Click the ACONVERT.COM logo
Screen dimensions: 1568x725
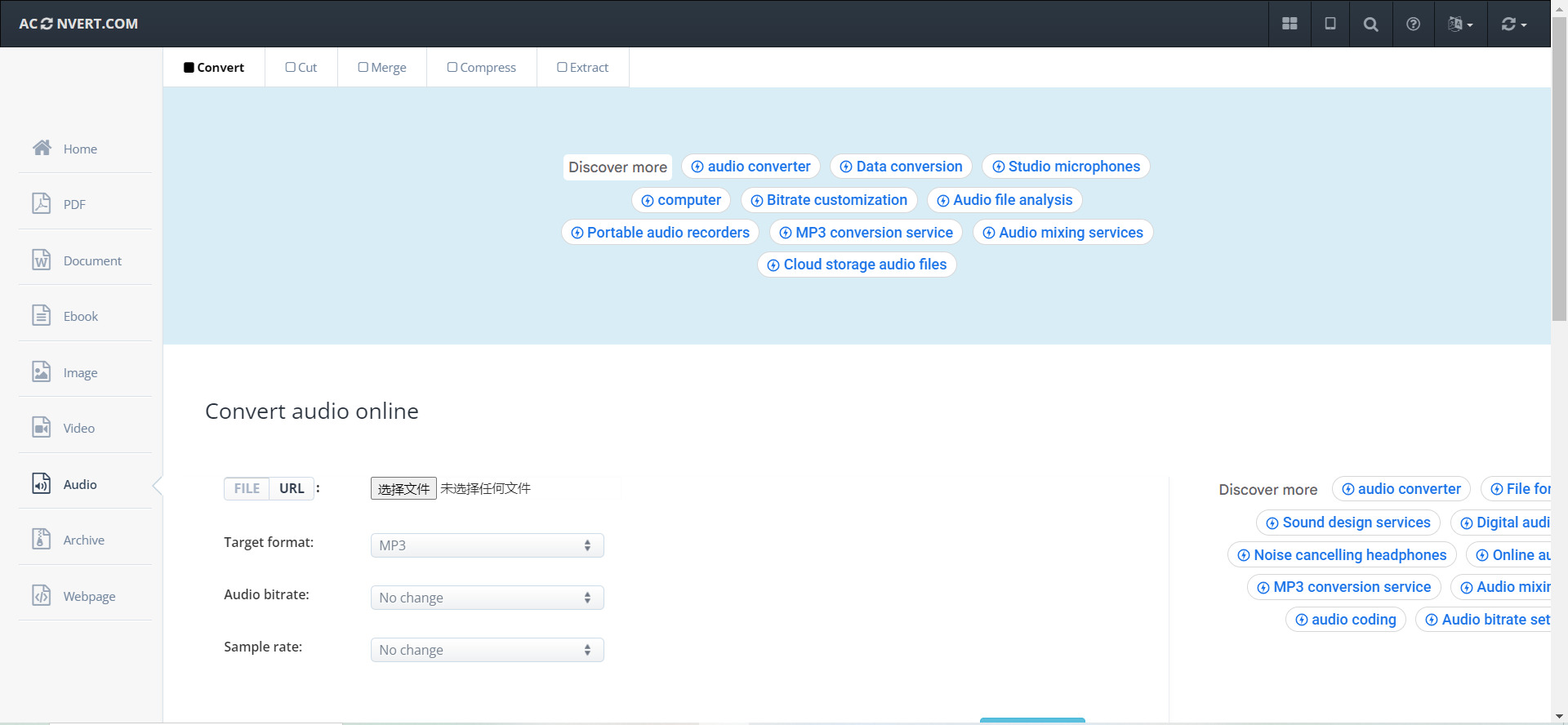(x=78, y=24)
